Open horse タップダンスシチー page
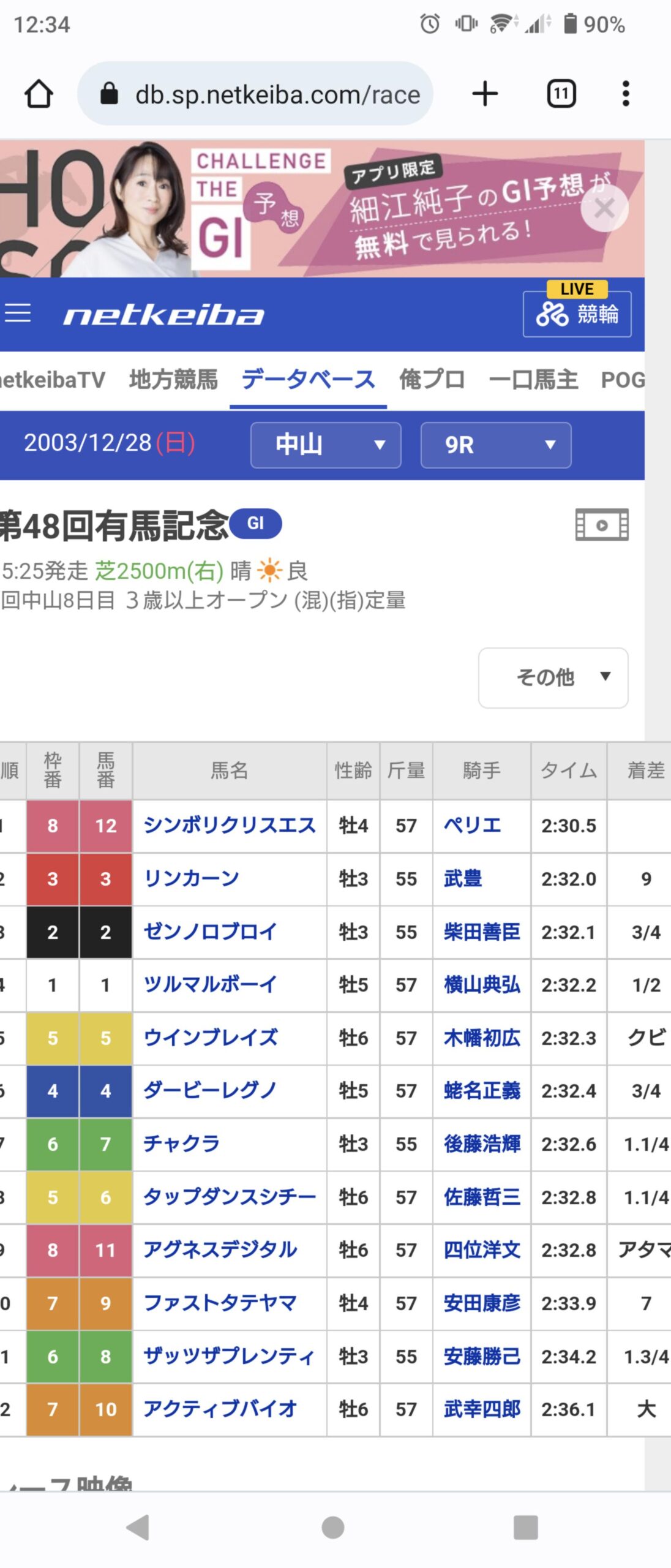Viewport: 671px width, 1568px height. (230, 1197)
